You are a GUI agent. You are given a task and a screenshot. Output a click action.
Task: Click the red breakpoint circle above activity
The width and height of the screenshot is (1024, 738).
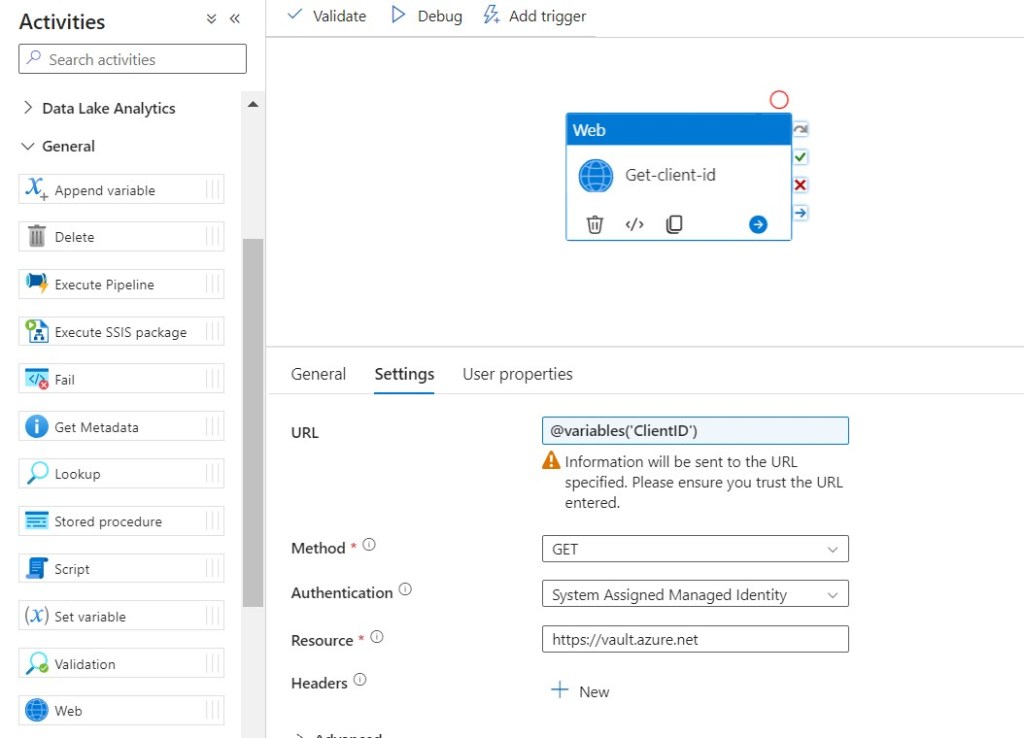pyautogui.click(x=779, y=100)
